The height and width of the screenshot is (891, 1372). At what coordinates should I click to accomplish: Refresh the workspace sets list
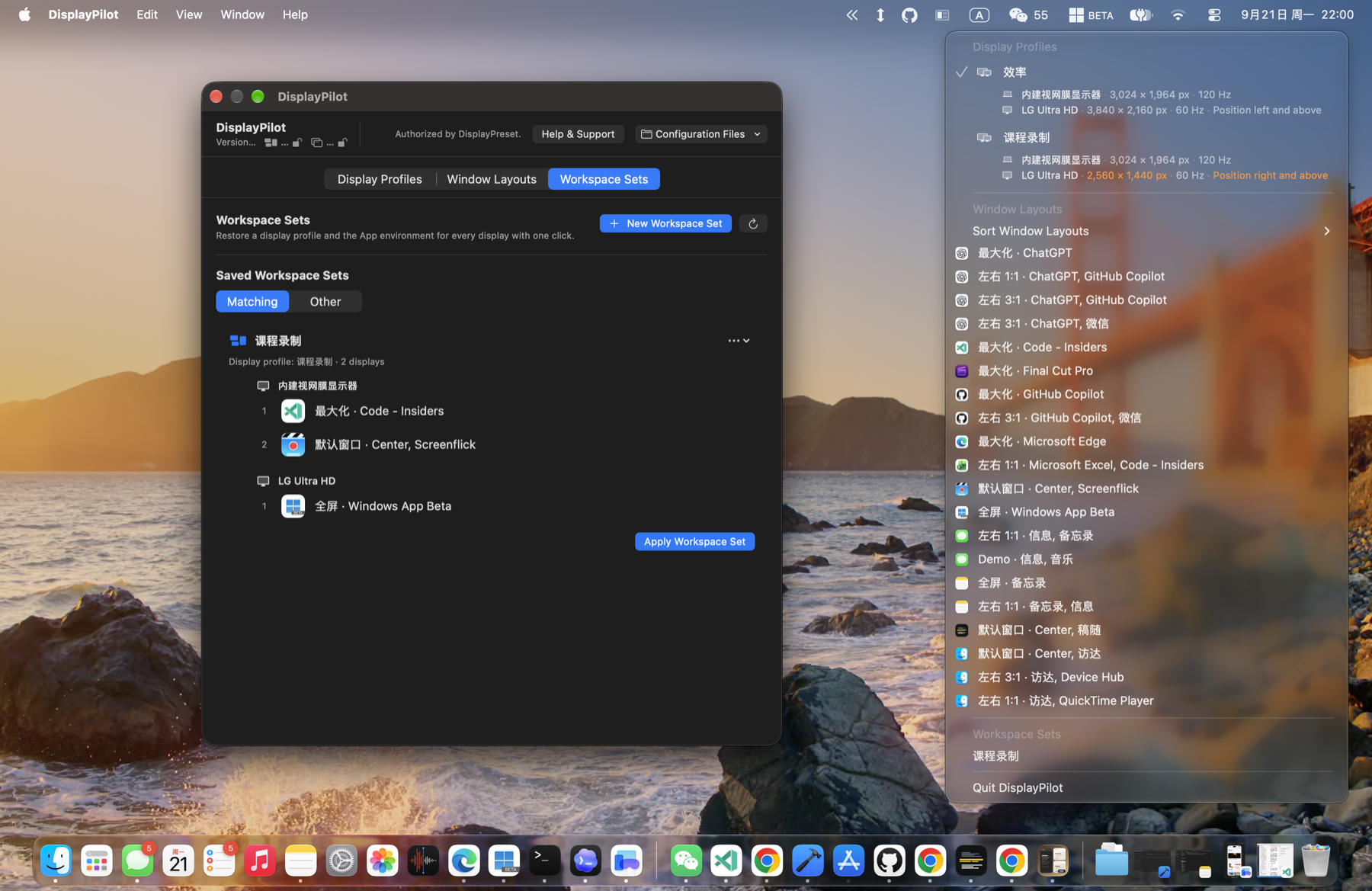pyautogui.click(x=753, y=223)
